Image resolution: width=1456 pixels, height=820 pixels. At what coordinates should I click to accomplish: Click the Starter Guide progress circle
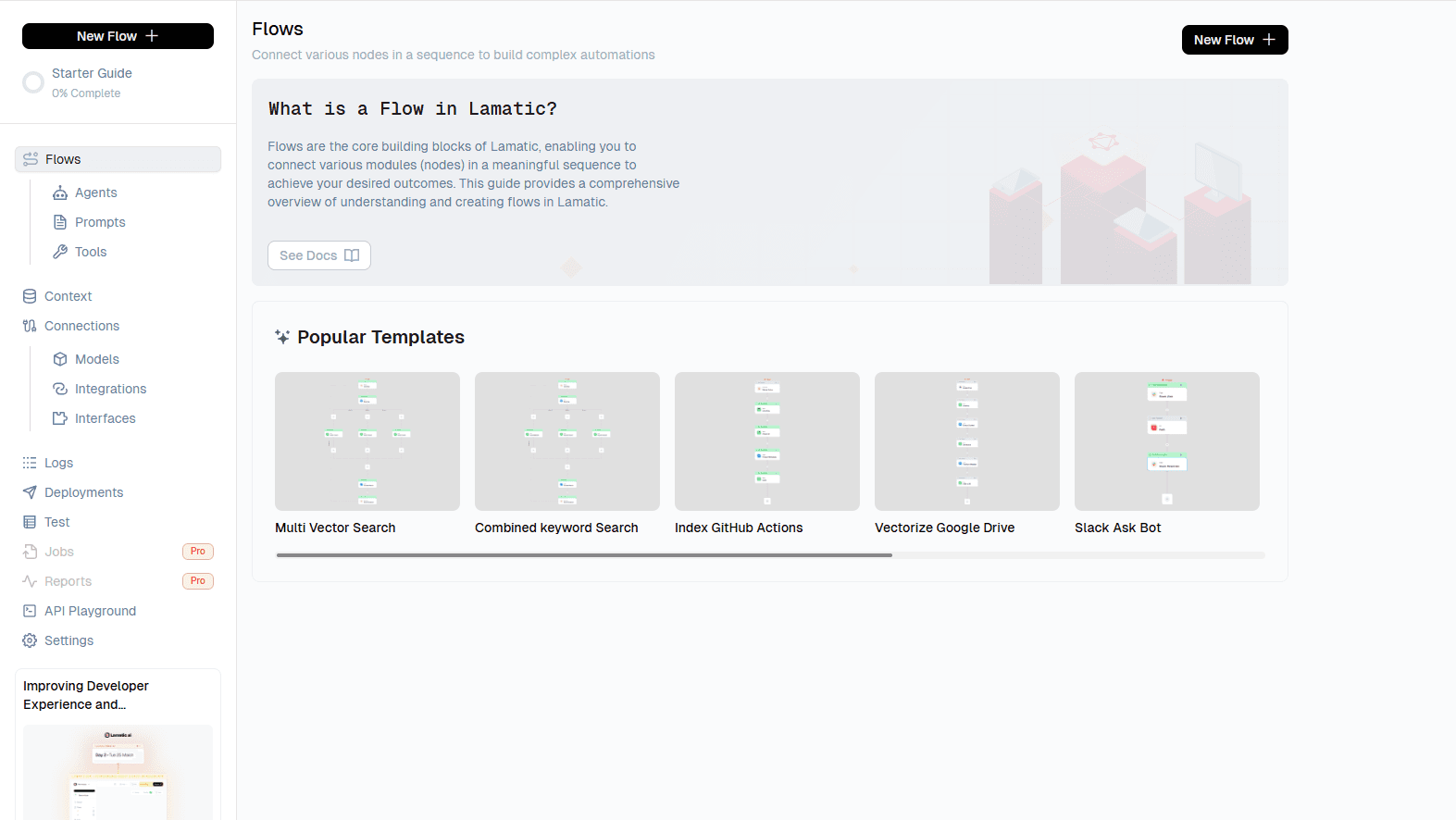click(x=33, y=82)
